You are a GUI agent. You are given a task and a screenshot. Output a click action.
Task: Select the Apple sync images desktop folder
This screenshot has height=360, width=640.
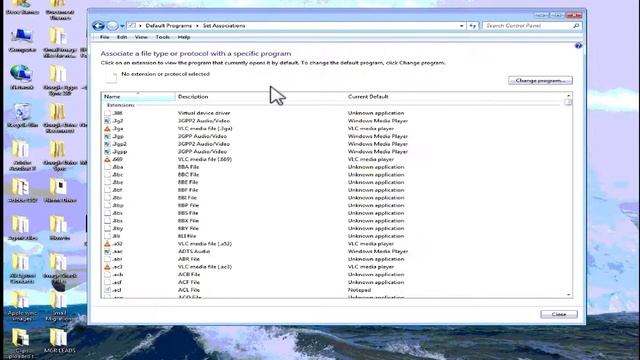[x=22, y=306]
